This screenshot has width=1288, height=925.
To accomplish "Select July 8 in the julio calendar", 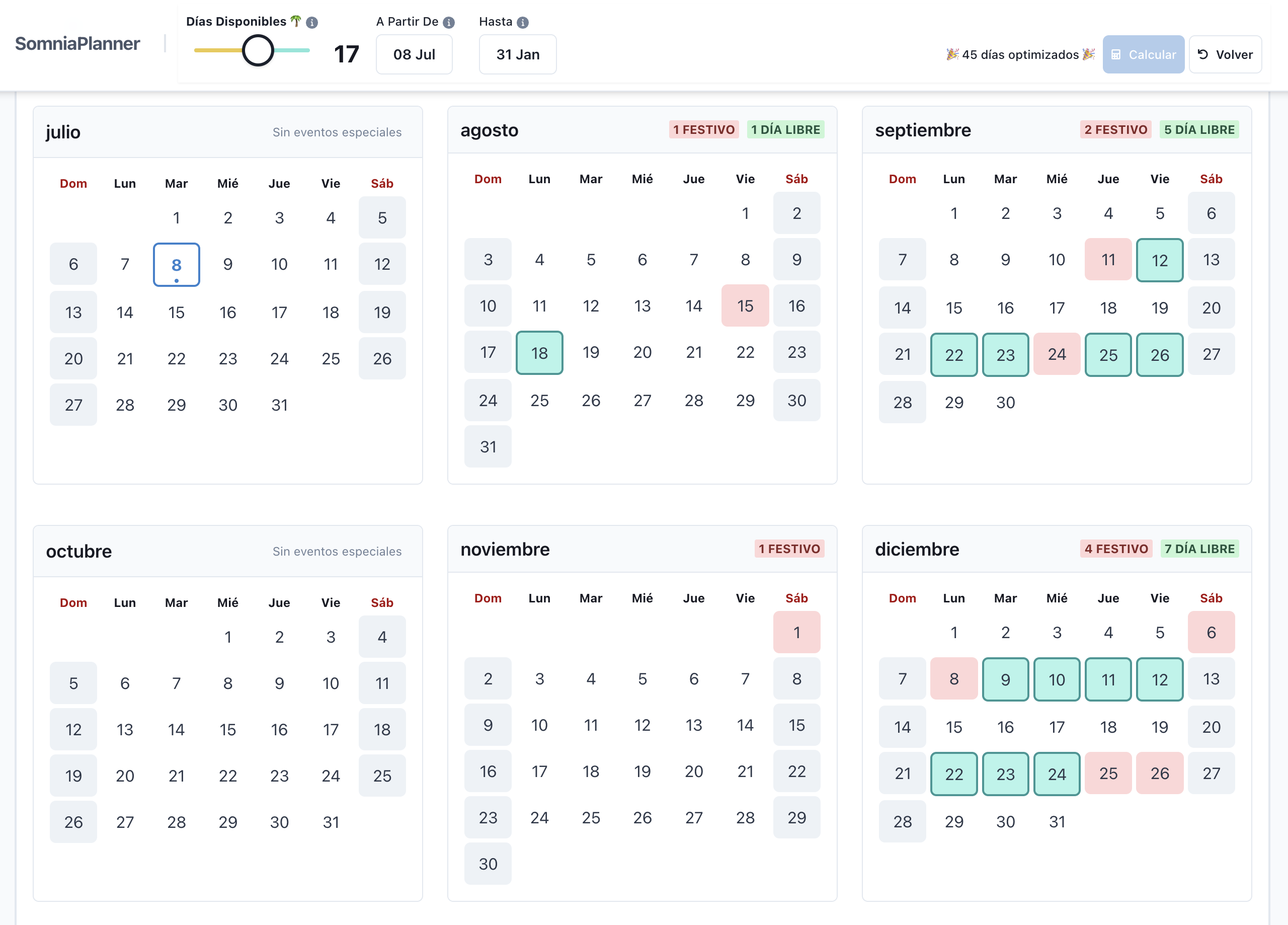I will coord(176,264).
